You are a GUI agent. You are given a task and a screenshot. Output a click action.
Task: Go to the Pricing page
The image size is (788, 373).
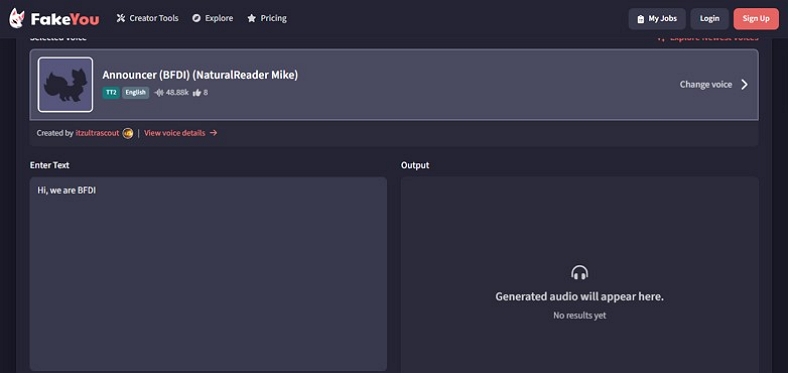click(266, 18)
